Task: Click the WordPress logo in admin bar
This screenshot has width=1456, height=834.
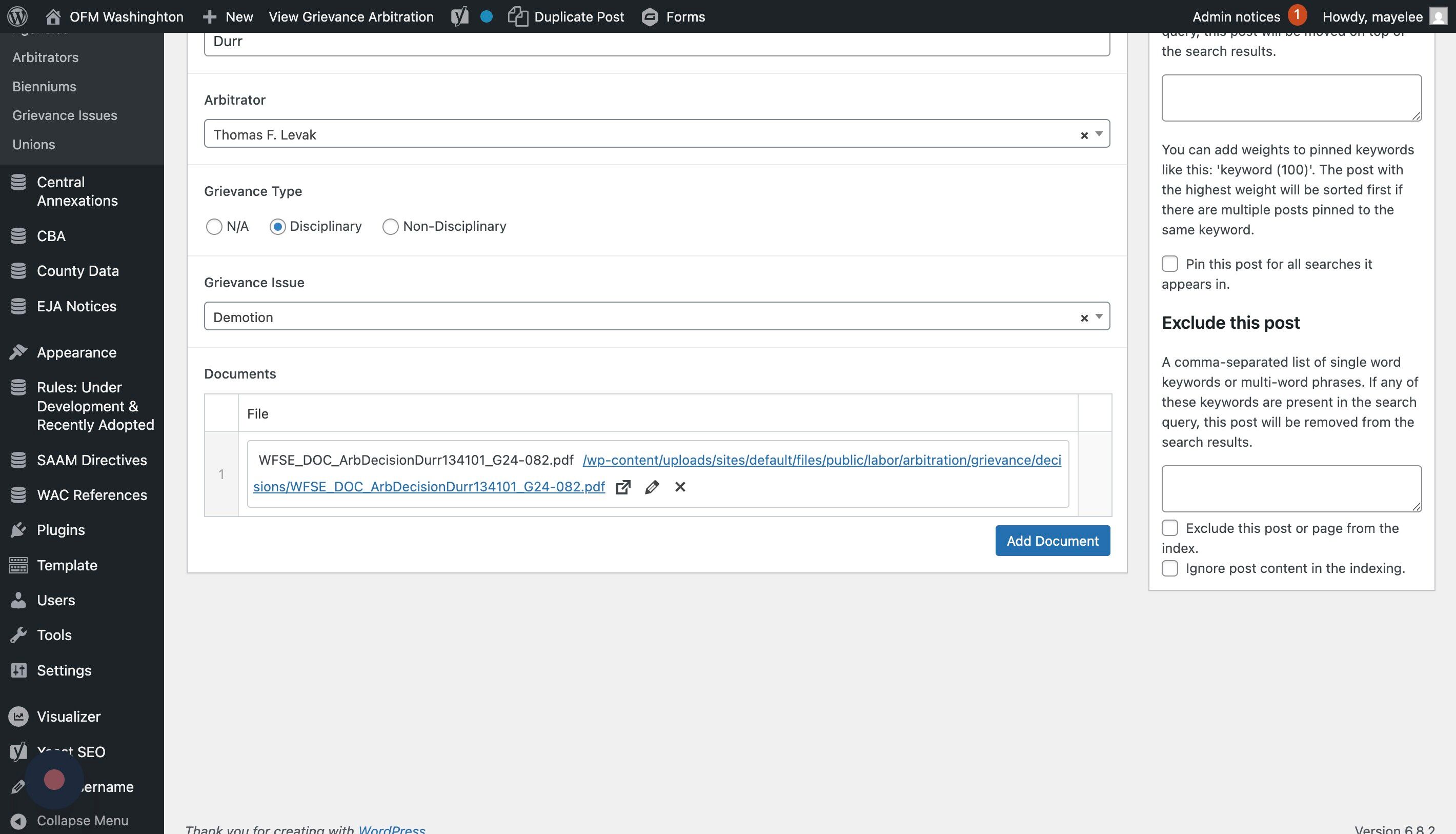Action: click(x=17, y=16)
